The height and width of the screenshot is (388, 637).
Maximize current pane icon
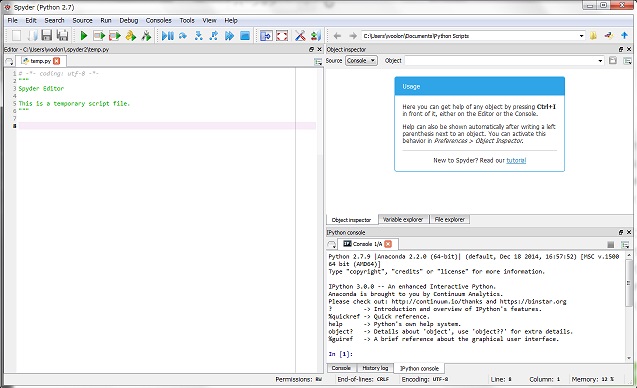266,36
